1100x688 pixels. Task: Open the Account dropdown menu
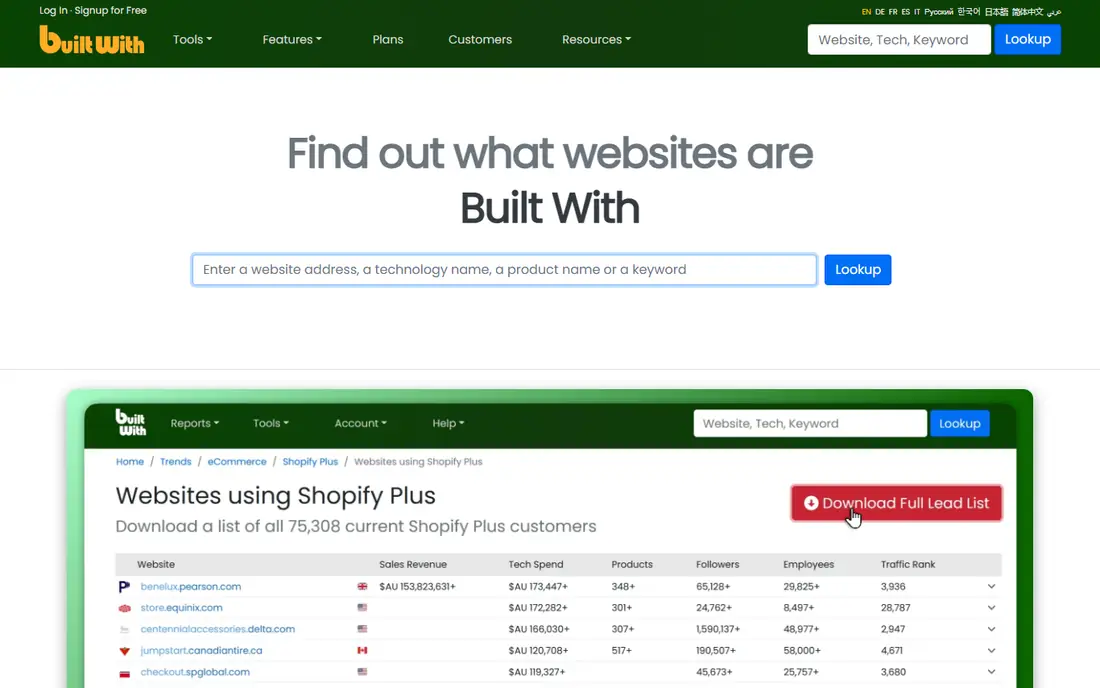pos(361,423)
